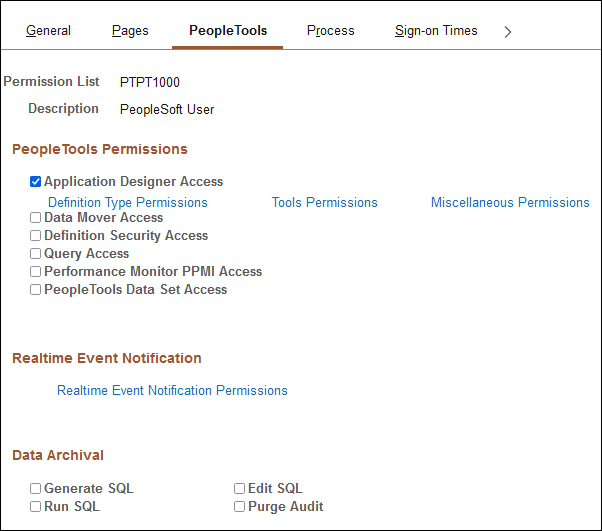Show more tabs with right chevron
602x531 pixels.
click(x=508, y=32)
